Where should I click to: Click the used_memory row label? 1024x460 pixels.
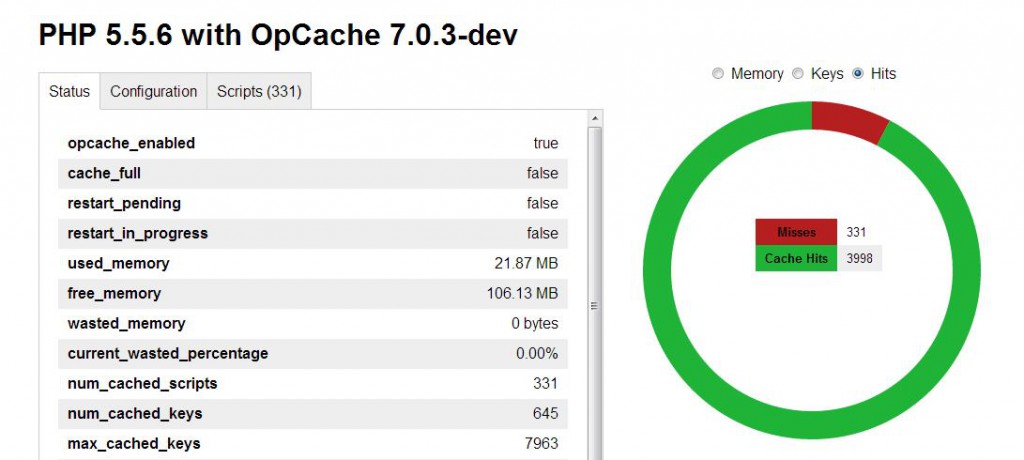(x=118, y=263)
